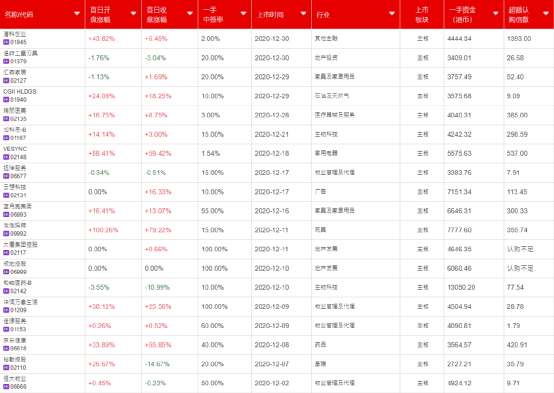
Task: Open the 行业 column filter dropdown
Action: [391, 14]
